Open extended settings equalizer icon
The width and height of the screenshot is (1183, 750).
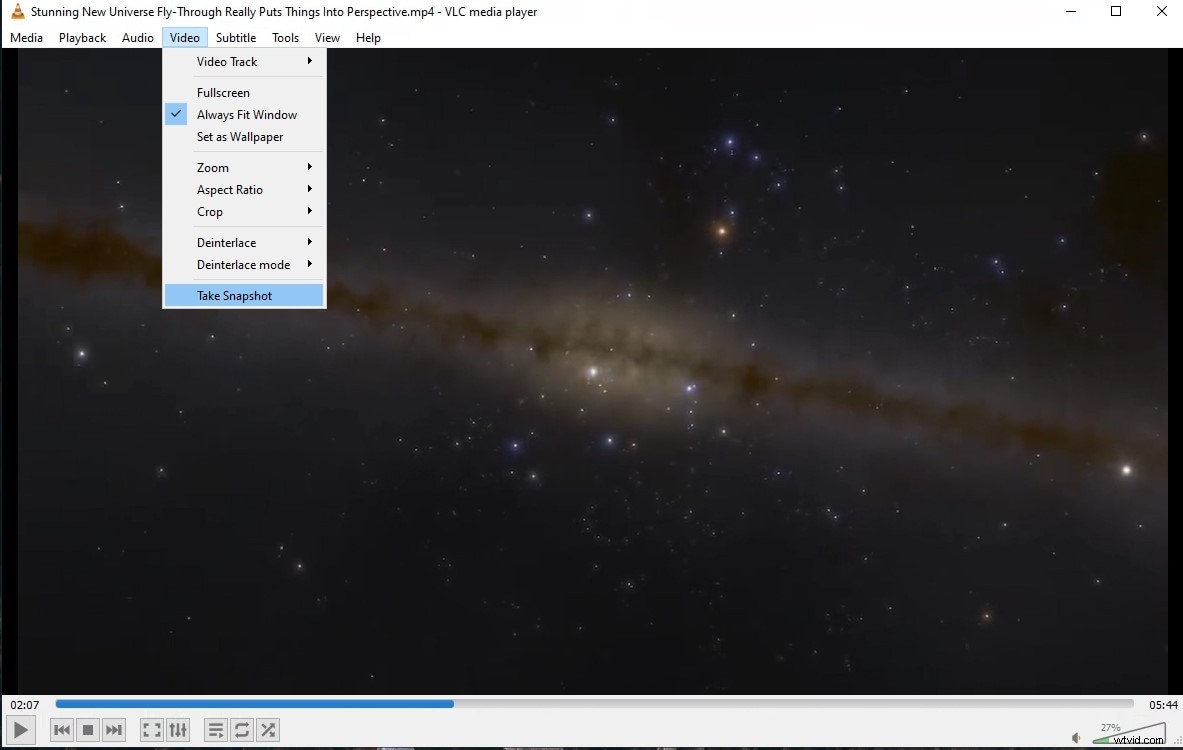coord(177,730)
